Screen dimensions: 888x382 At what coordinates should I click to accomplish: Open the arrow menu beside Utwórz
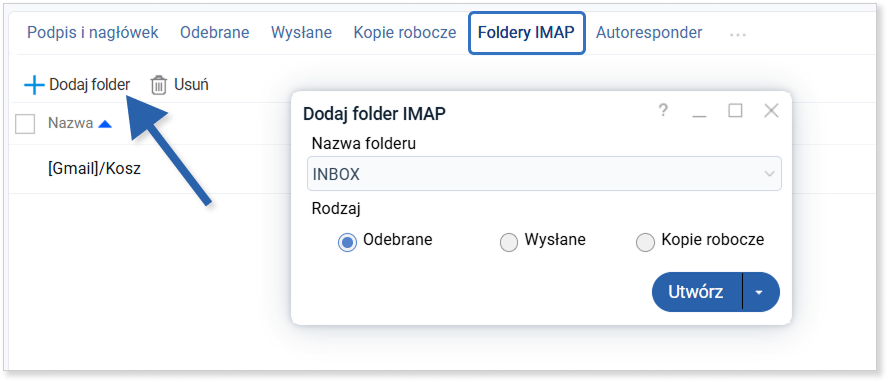pos(759,292)
